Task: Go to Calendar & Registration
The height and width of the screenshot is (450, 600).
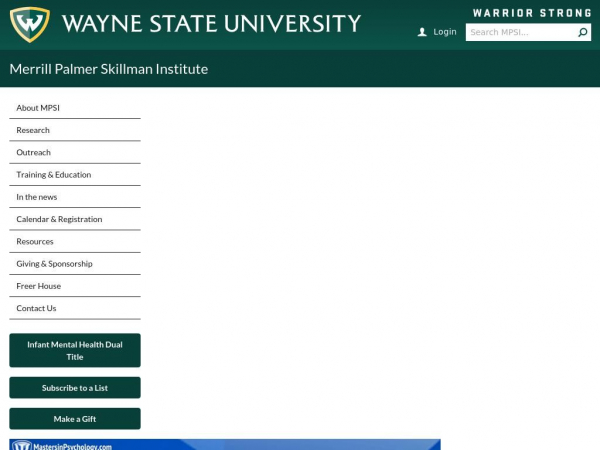Action: click(75, 219)
